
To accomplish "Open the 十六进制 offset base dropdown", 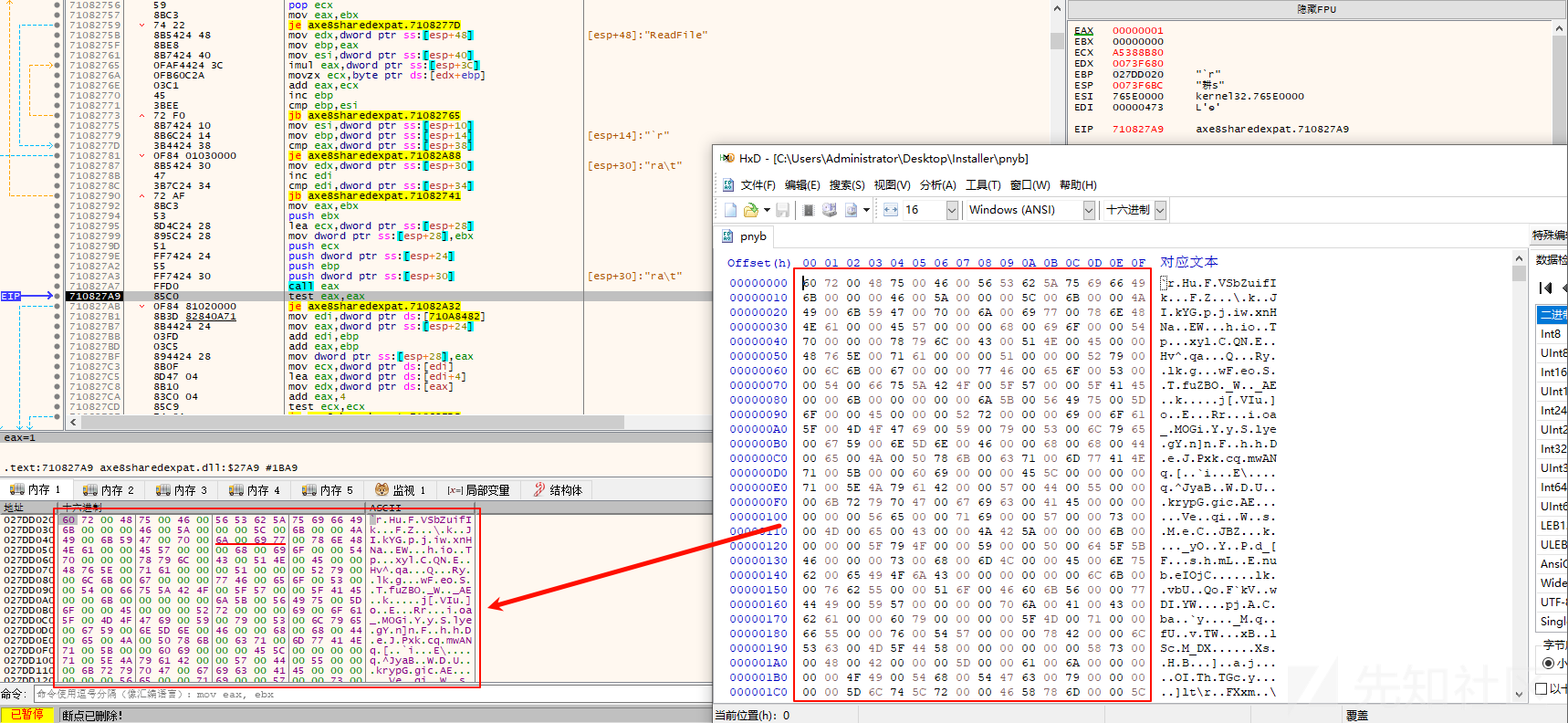I will tap(1160, 210).
